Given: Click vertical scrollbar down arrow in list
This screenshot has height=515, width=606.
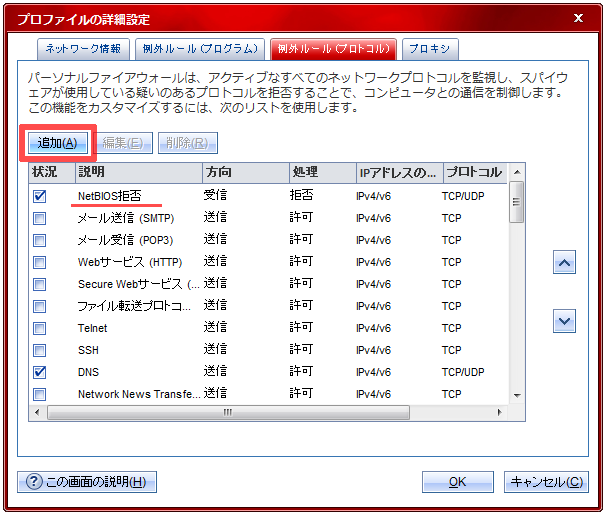Looking at the screenshot, I should [x=517, y=394].
